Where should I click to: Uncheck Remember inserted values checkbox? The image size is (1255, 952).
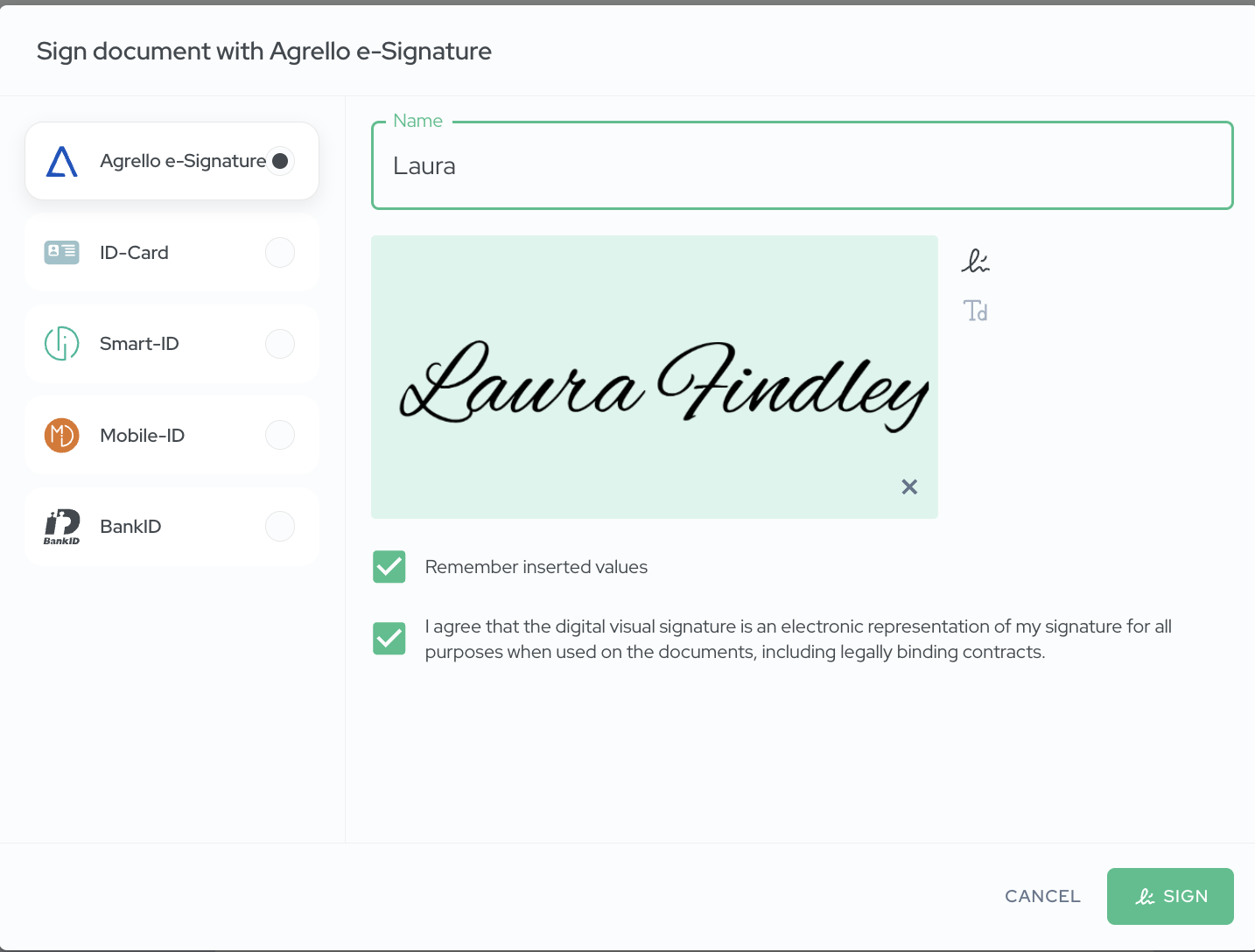point(389,567)
